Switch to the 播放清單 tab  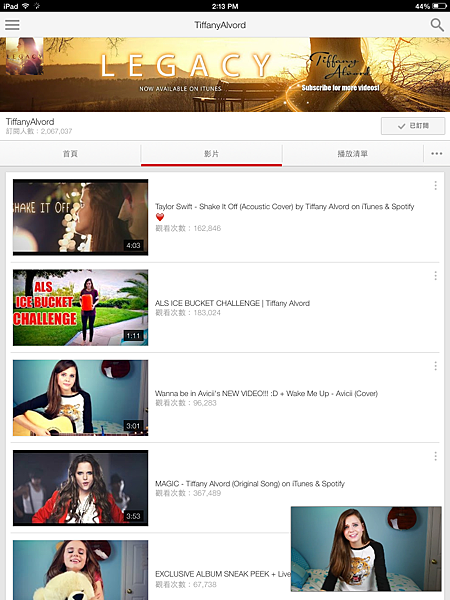[352, 154]
